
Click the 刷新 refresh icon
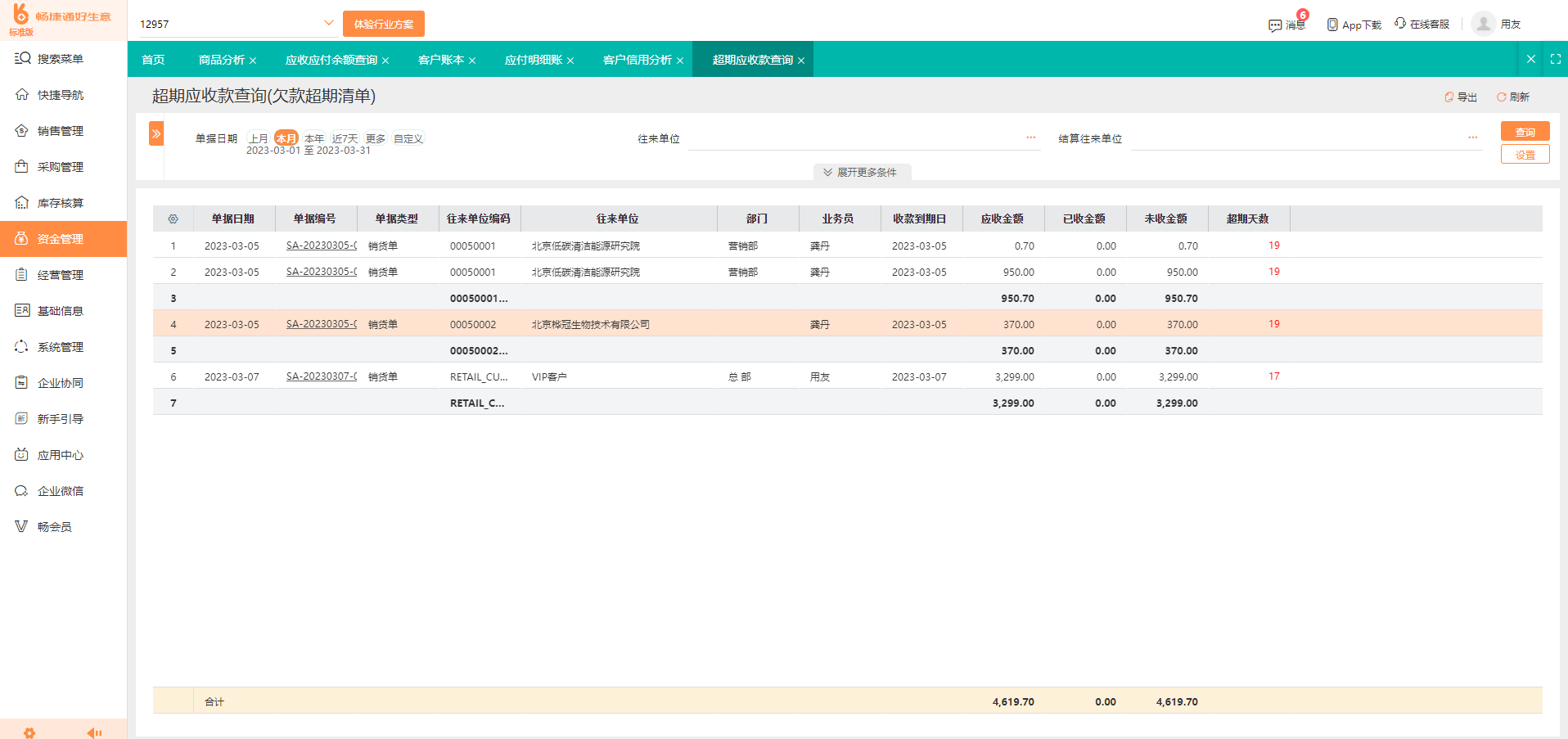[1513, 97]
